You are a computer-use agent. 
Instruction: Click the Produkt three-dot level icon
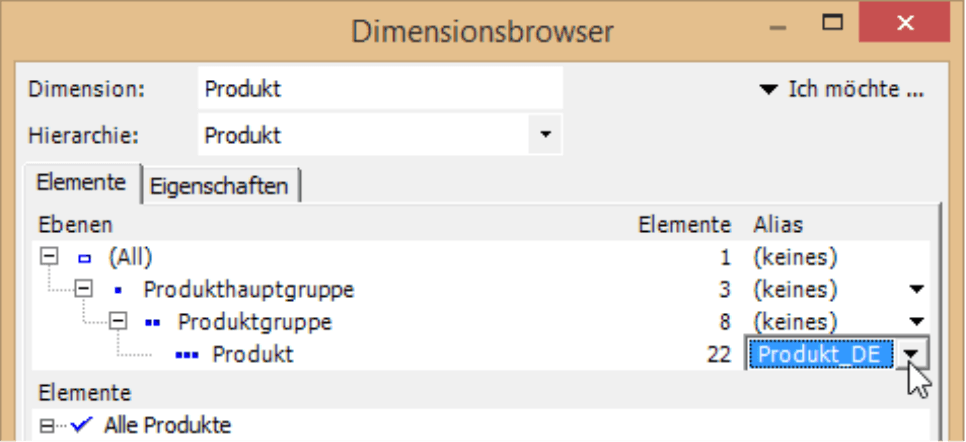[x=185, y=355]
